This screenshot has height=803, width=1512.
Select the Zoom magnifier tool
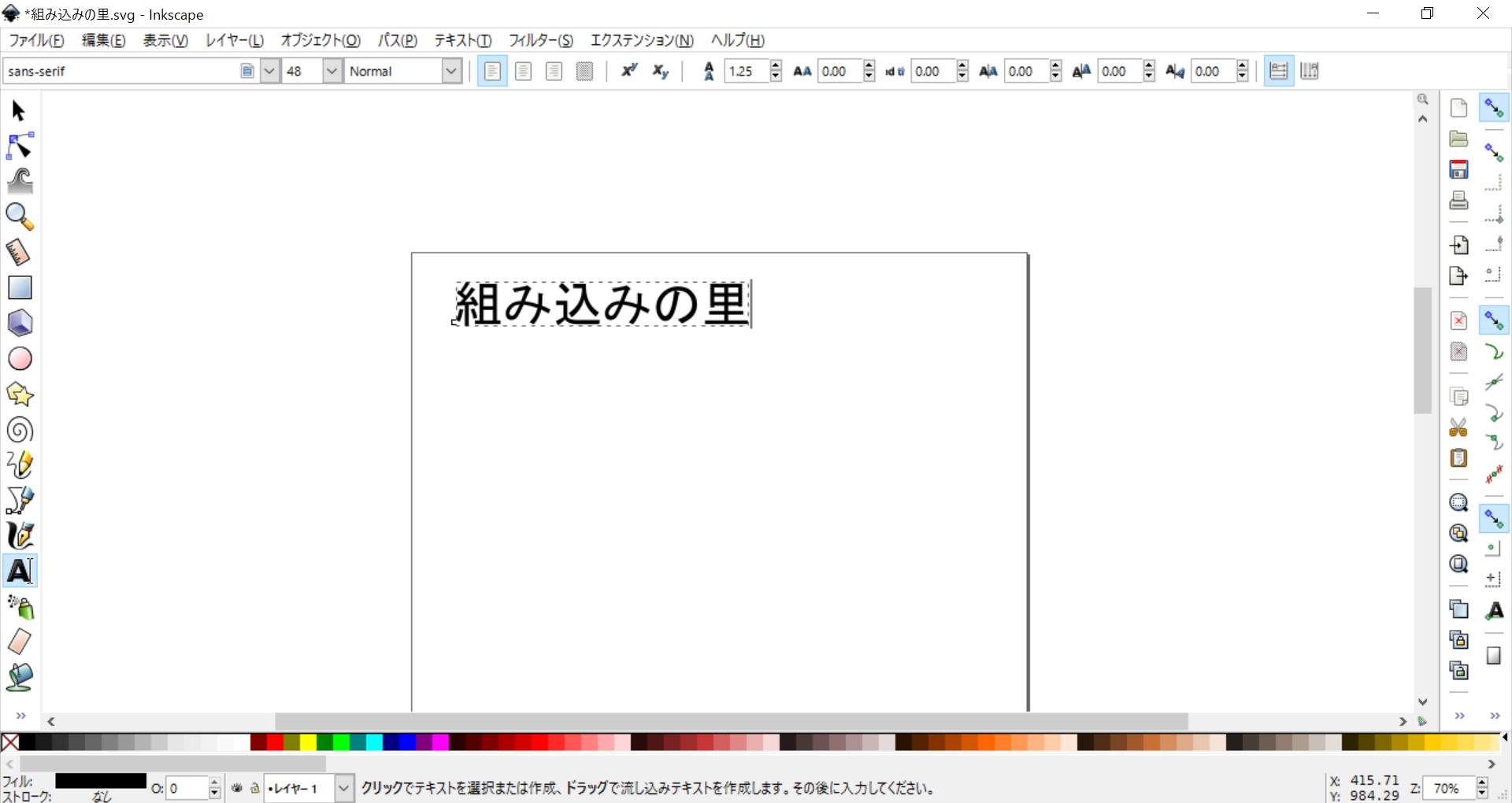[19, 216]
